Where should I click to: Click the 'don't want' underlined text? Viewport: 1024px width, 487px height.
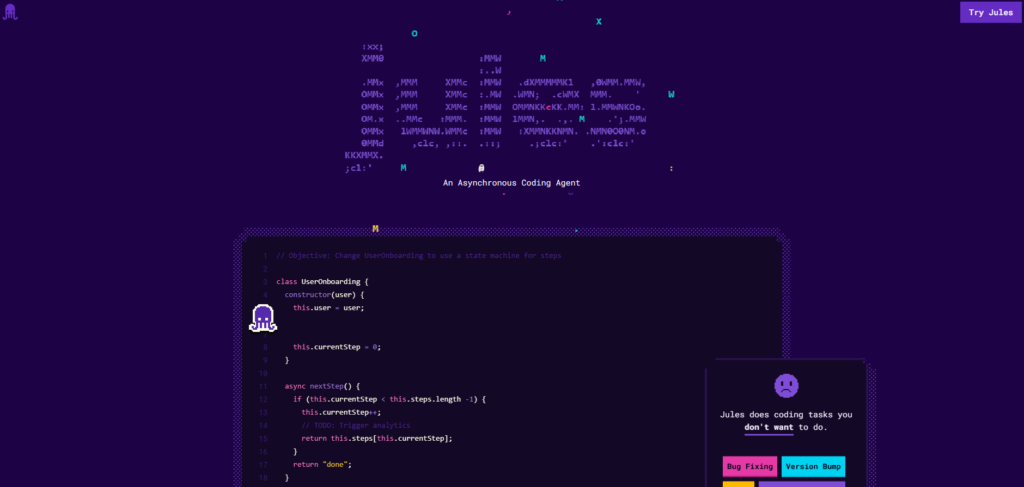tap(769, 428)
